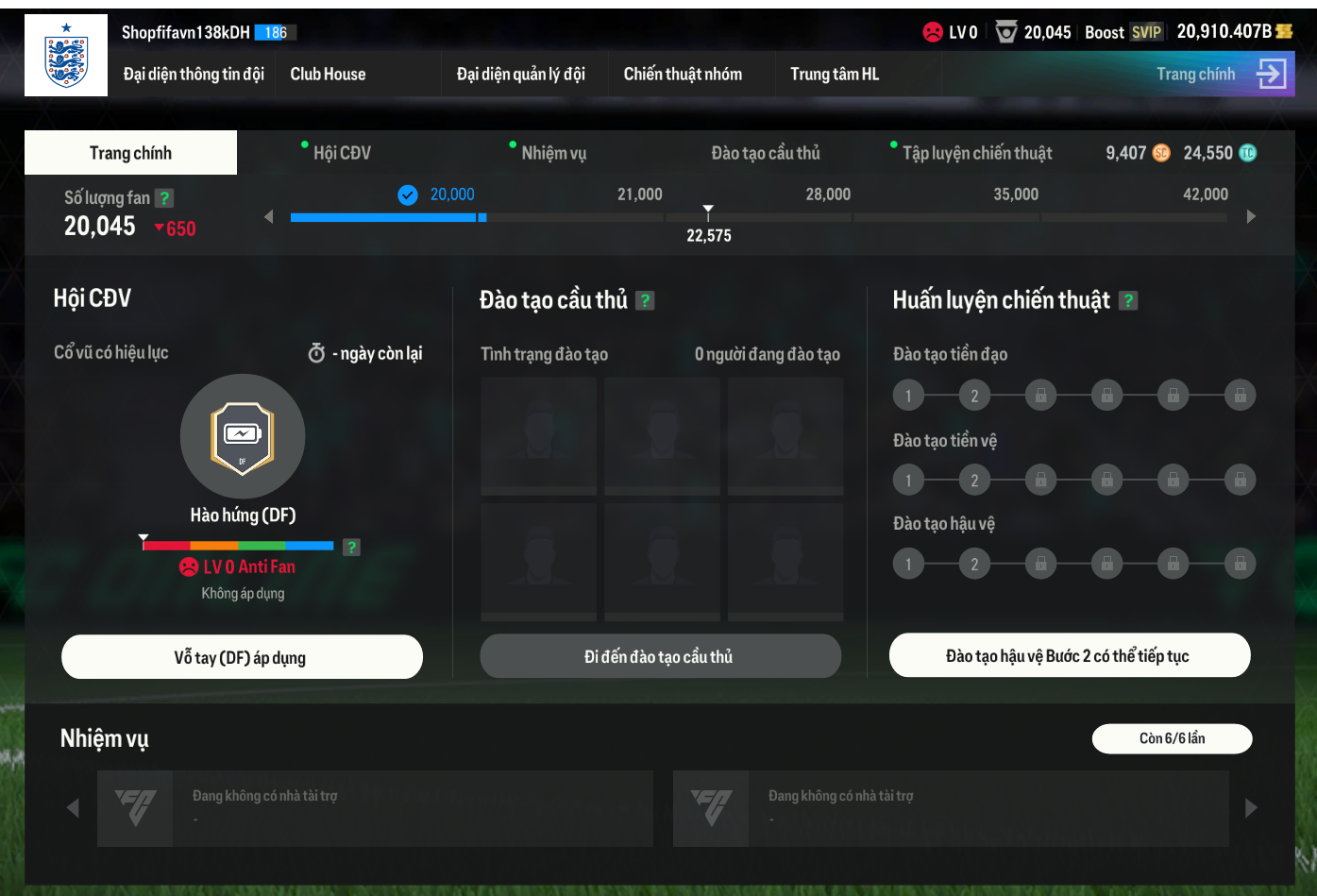Click the teal TC coin icon
Viewport: 1317px width, 896px height.
(x=1247, y=153)
